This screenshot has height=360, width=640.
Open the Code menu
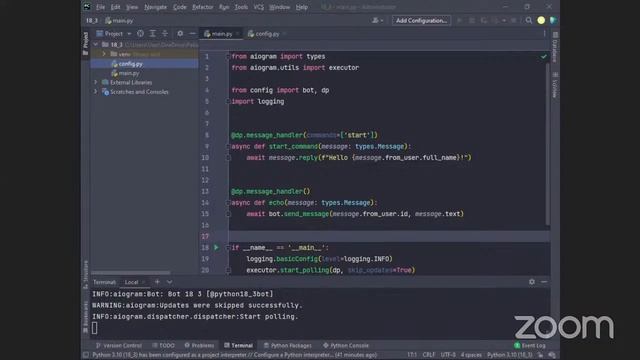point(180,7)
